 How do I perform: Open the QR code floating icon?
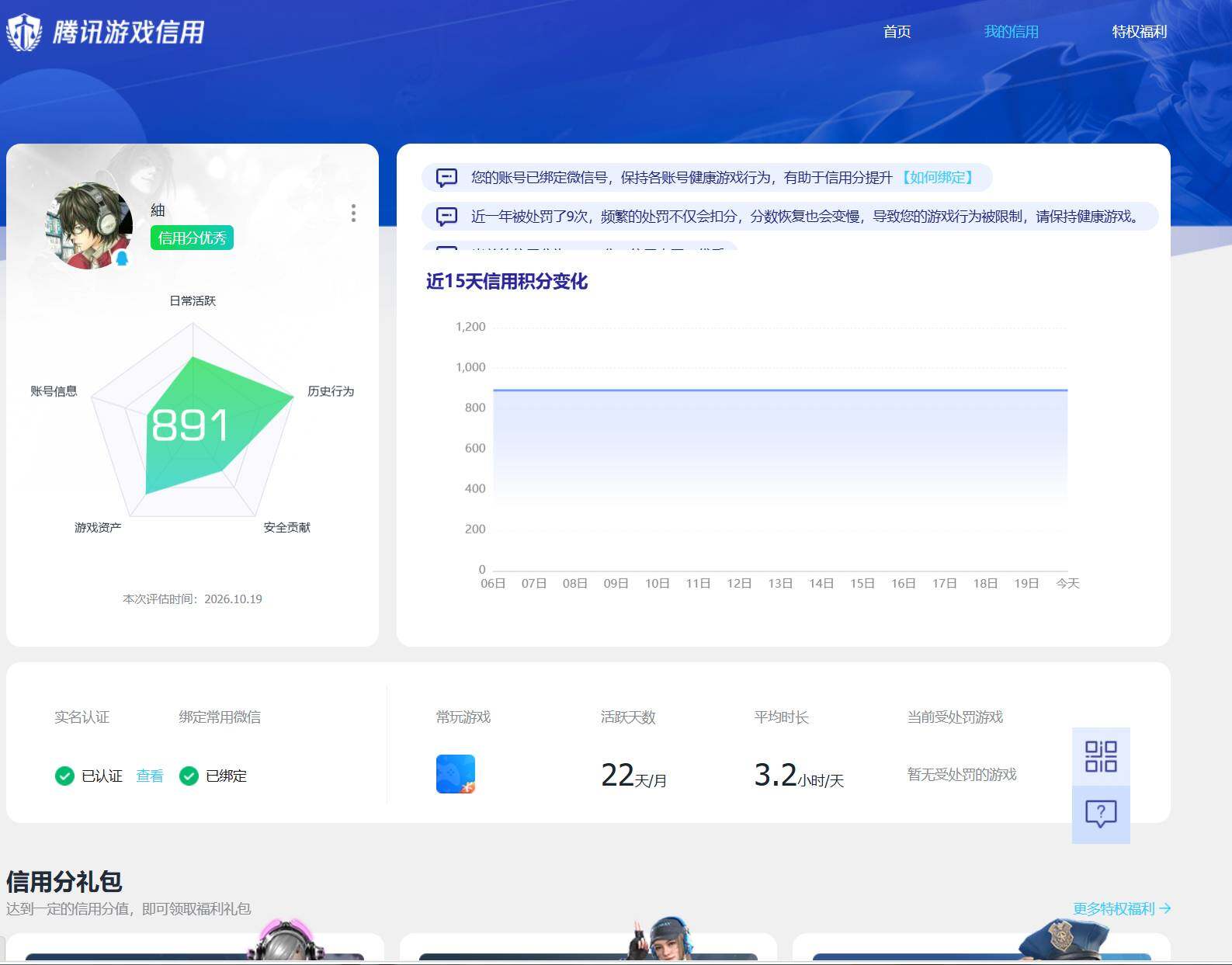tap(1101, 756)
